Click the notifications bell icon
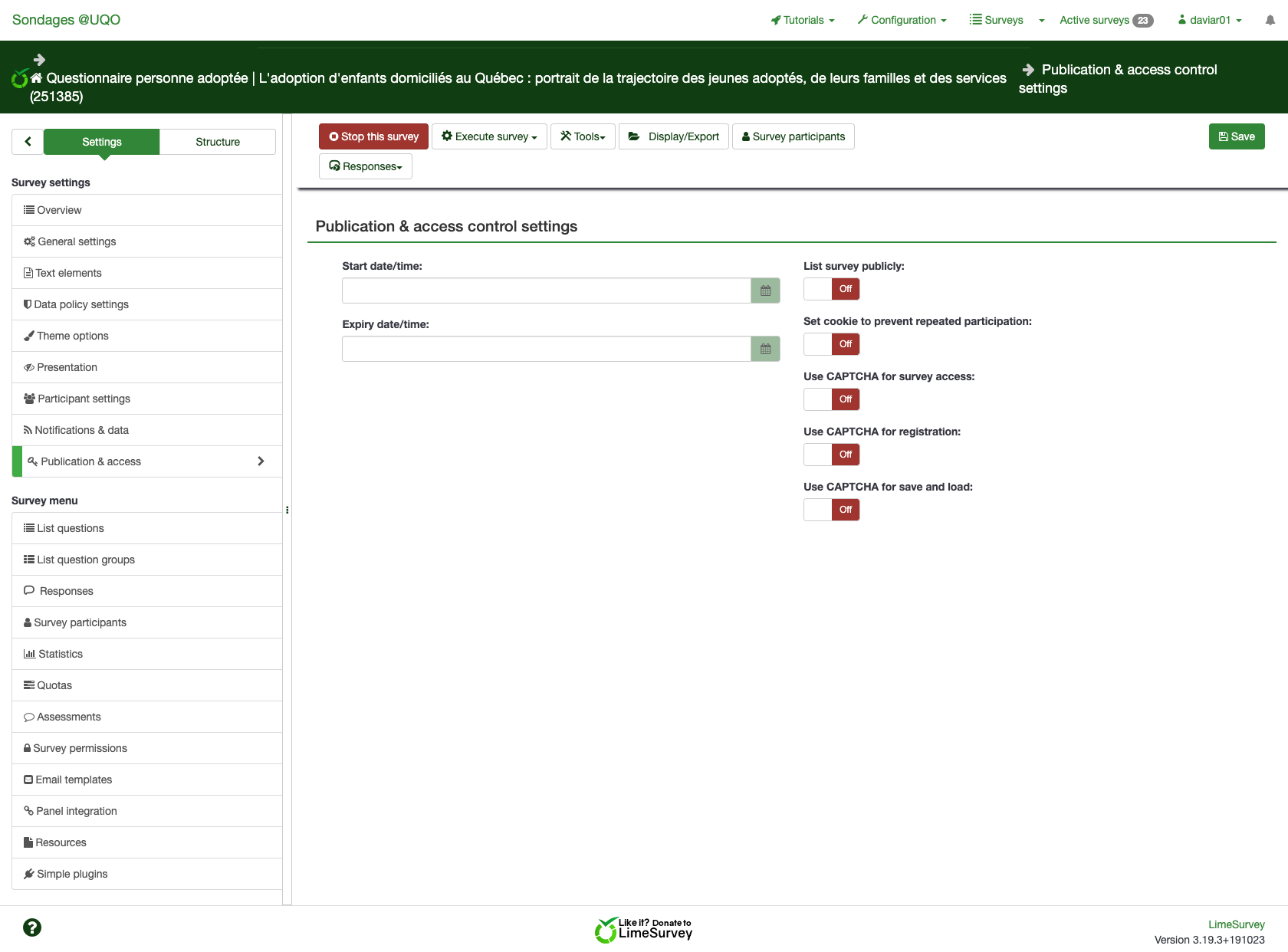Image resolution: width=1288 pixels, height=952 pixels. tap(1270, 21)
